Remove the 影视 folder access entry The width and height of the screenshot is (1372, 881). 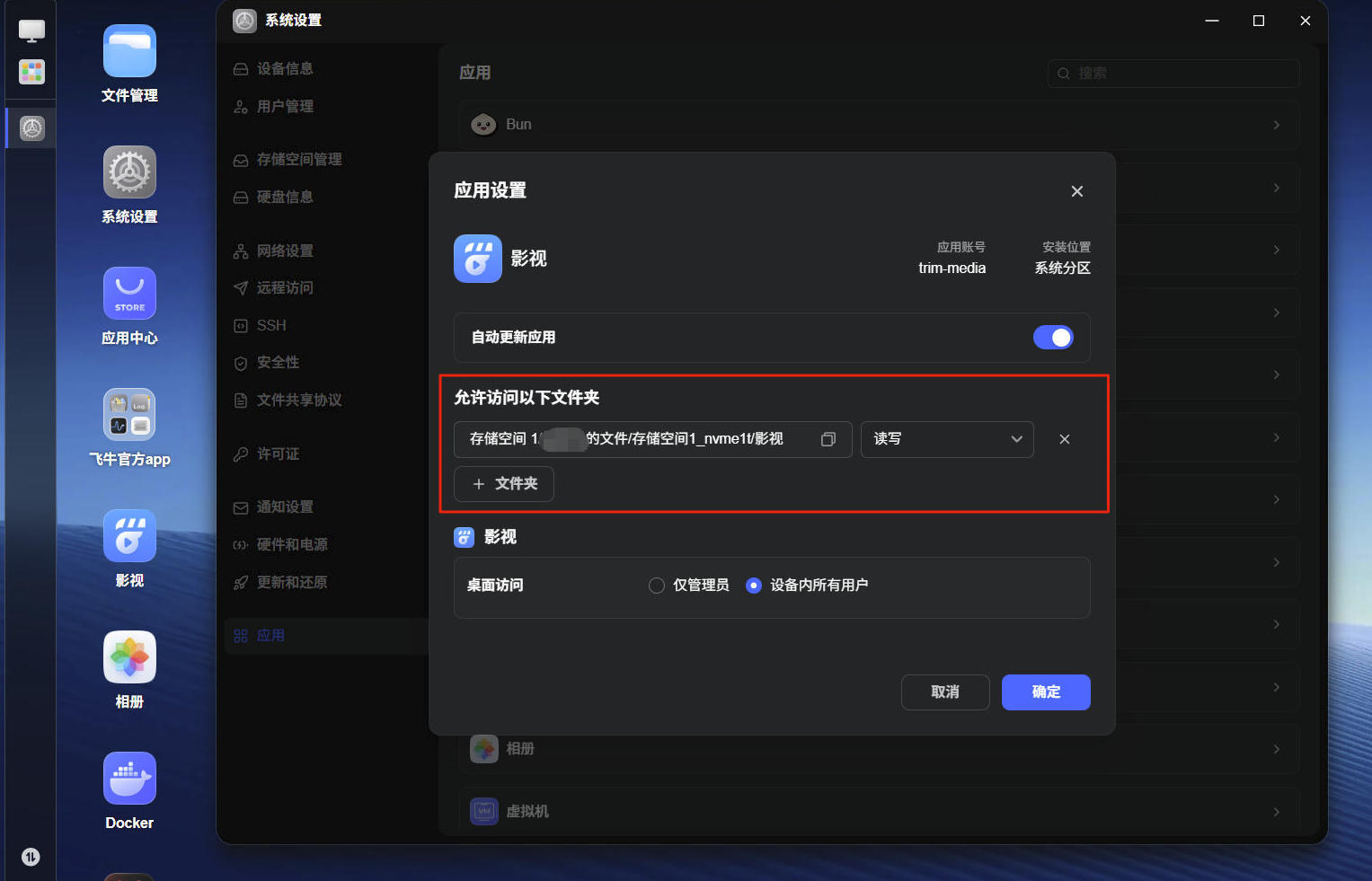(x=1065, y=439)
